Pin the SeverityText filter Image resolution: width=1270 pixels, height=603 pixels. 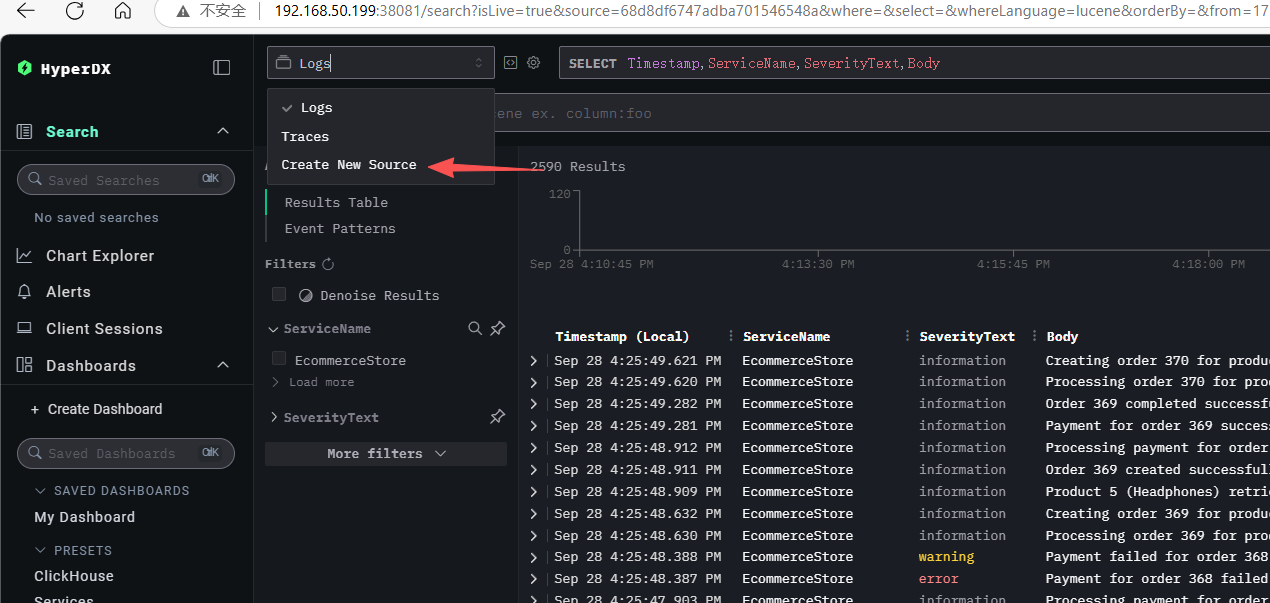[x=497, y=417]
